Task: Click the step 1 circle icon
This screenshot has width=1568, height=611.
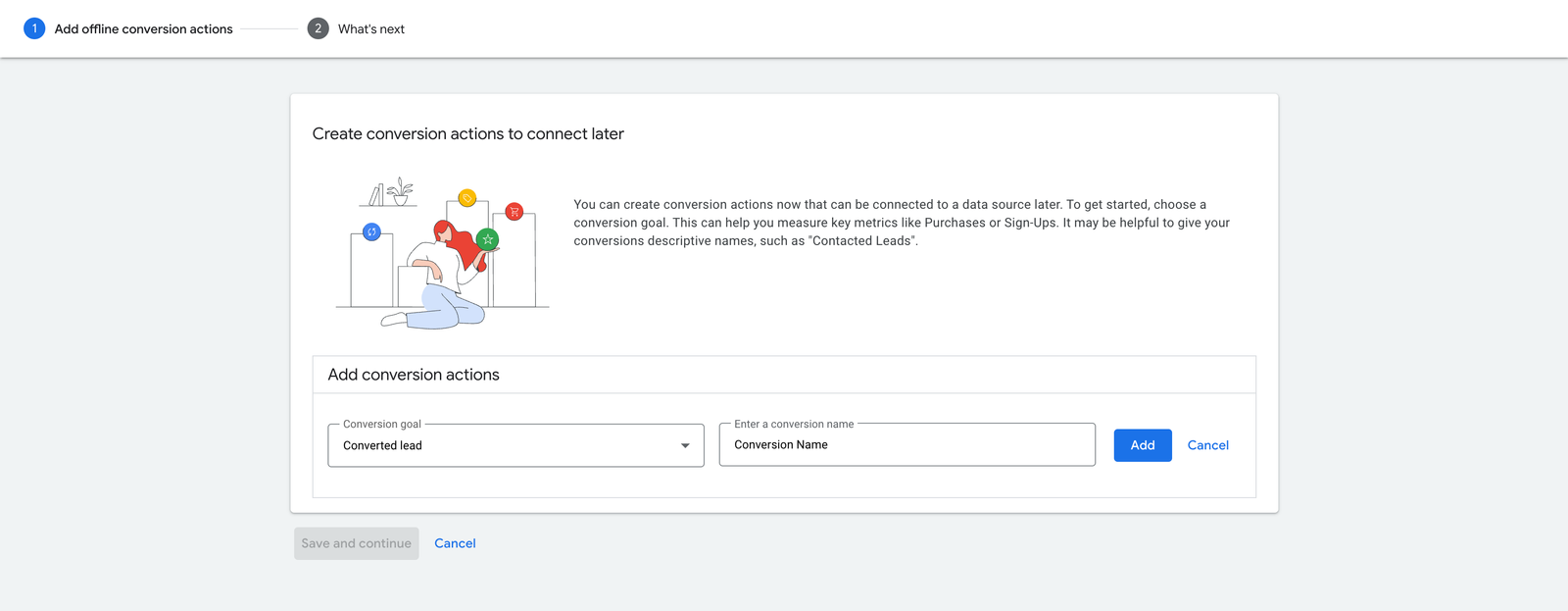Action: pos(34,28)
